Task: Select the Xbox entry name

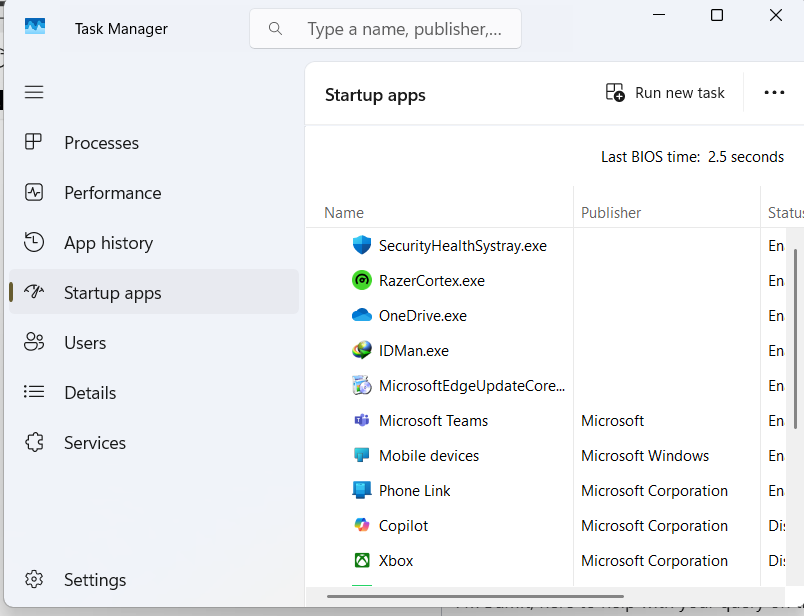Action: pyautogui.click(x=396, y=561)
